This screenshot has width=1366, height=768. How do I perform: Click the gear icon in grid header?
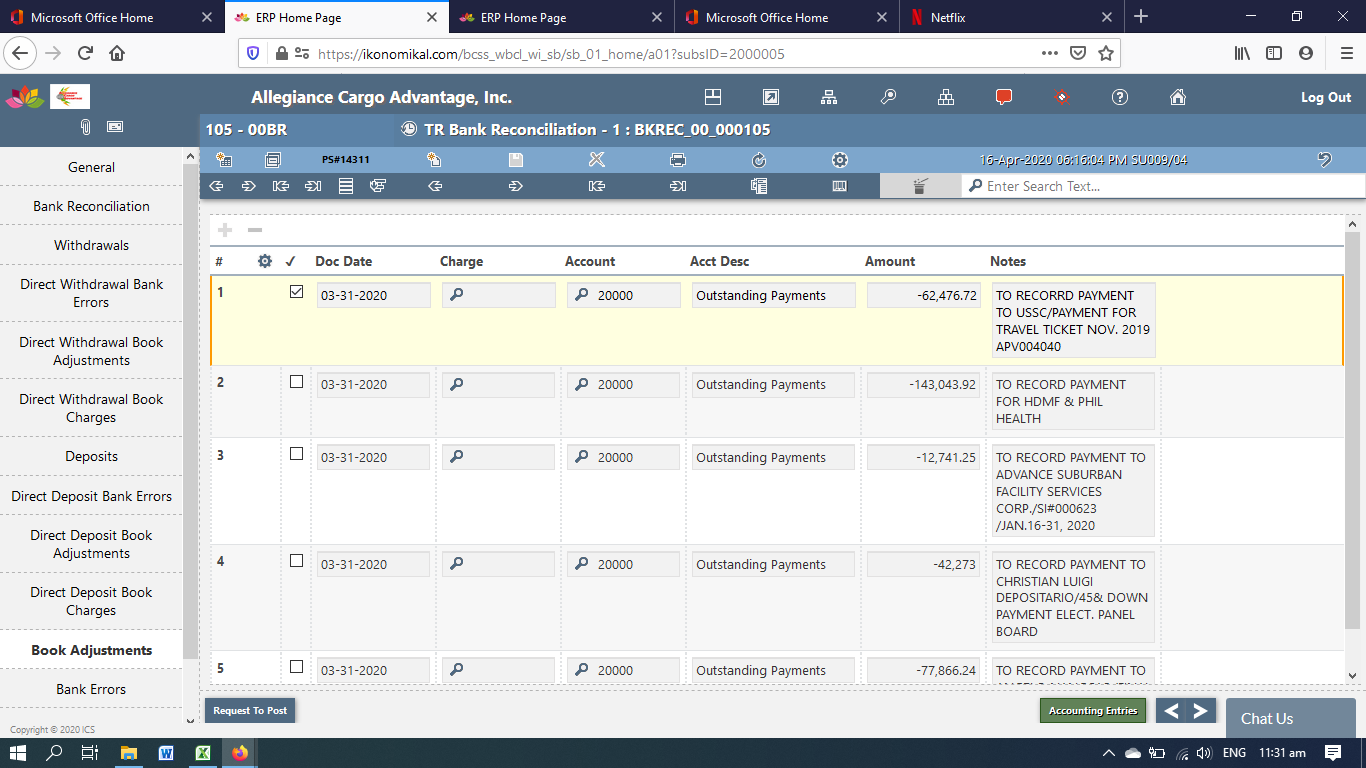265,261
